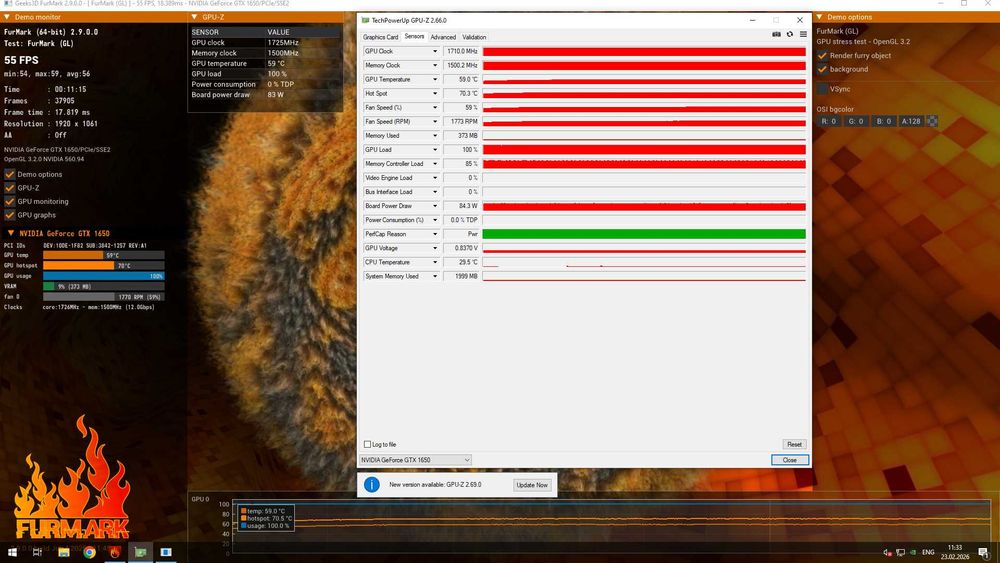Click the GPU 0 temperature graph legend
The image size is (1000, 563).
tap(267, 518)
